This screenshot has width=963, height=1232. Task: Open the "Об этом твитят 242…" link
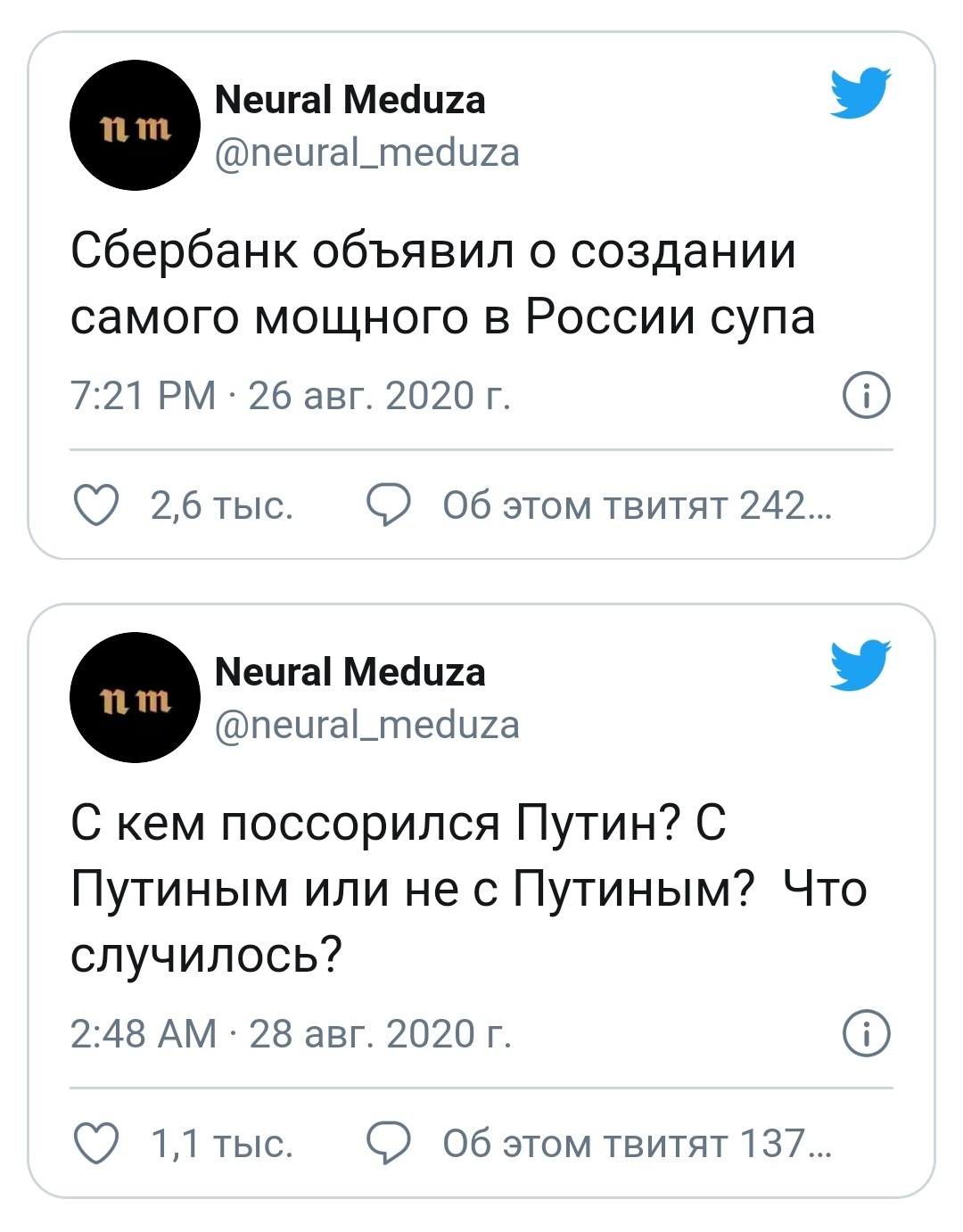(637, 505)
